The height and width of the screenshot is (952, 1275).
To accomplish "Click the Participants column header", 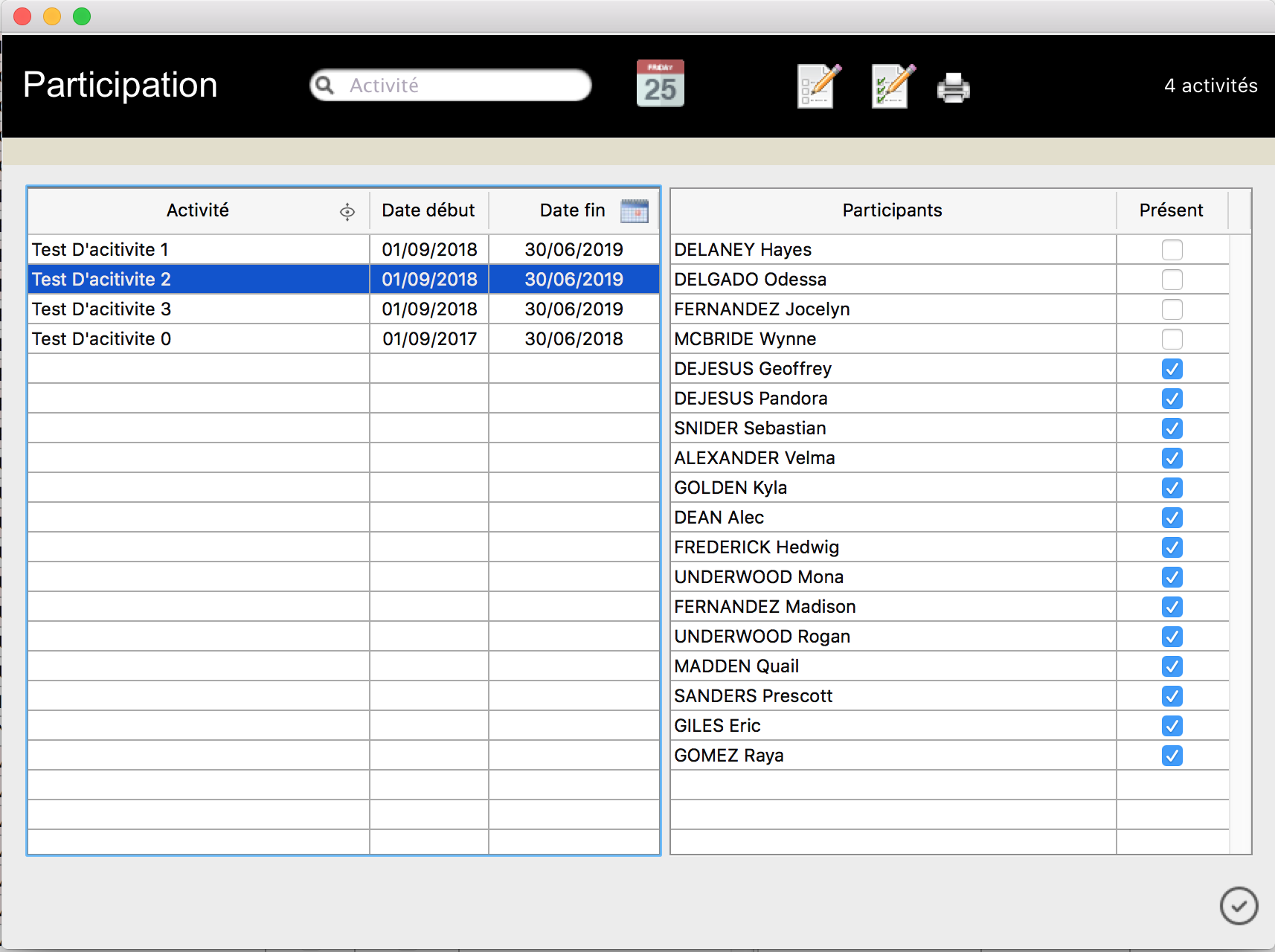I will [x=892, y=211].
